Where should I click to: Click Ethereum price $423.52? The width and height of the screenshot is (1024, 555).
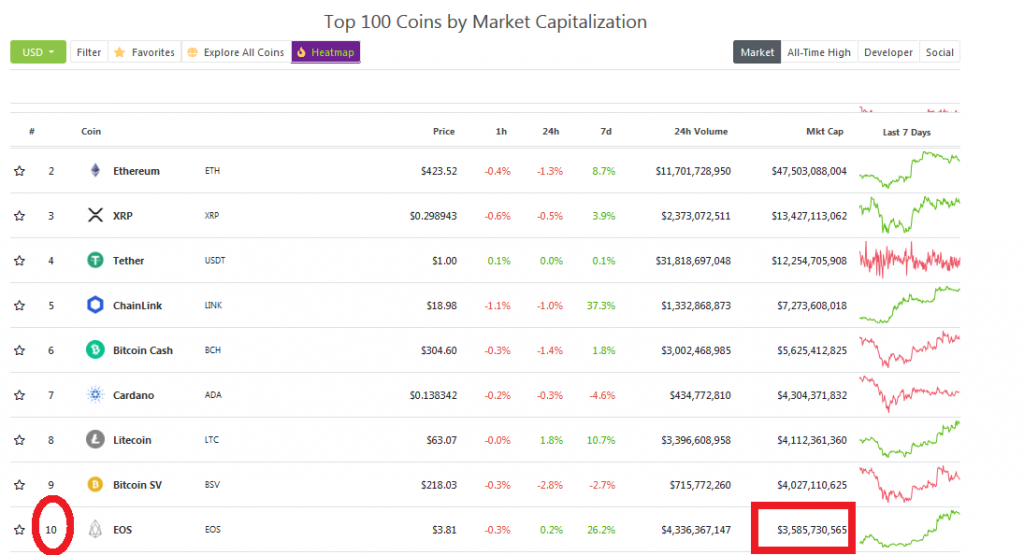pos(439,171)
